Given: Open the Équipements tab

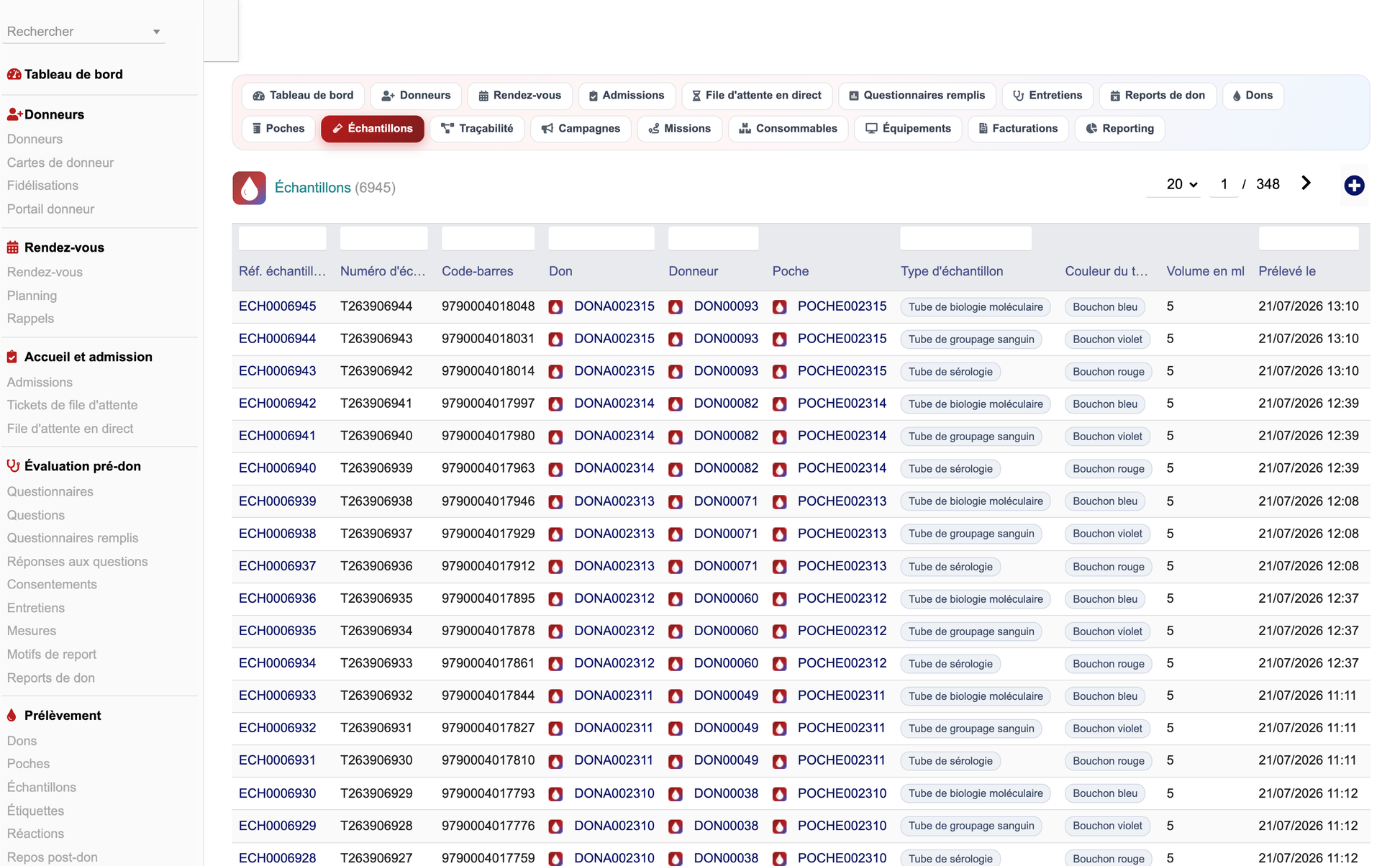Looking at the screenshot, I should click(x=908, y=129).
